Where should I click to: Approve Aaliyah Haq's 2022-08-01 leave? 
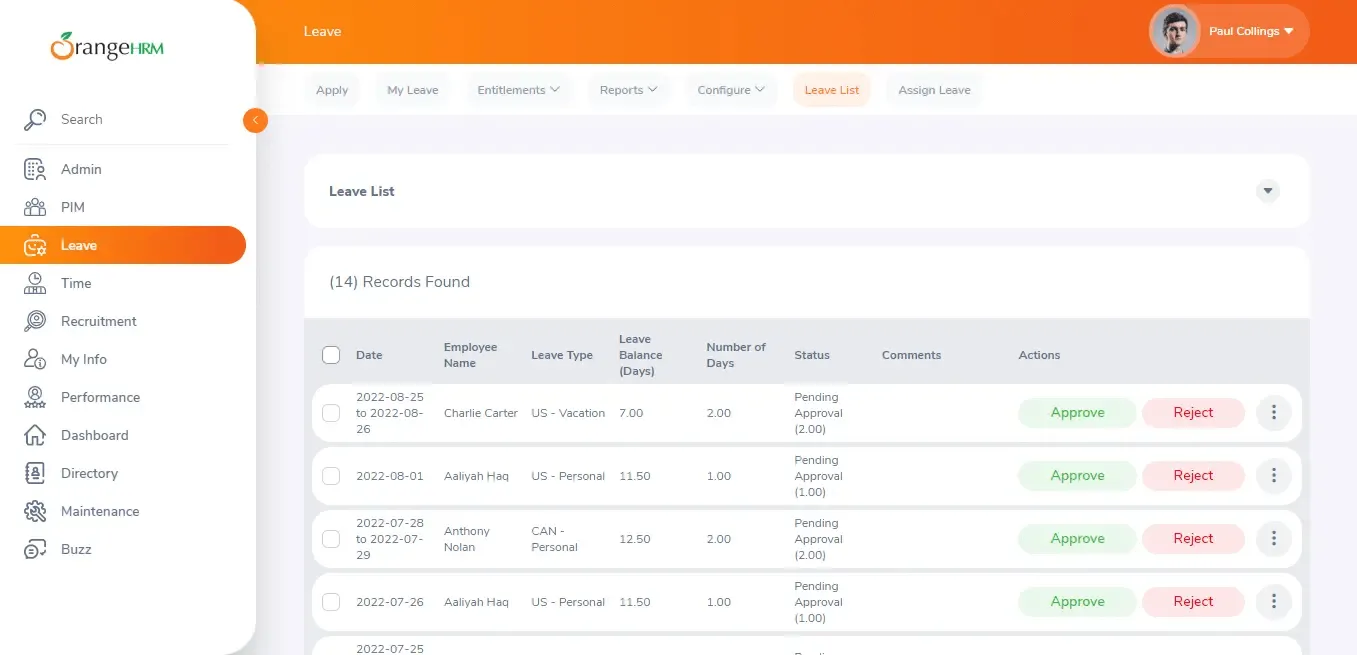[x=1077, y=476]
